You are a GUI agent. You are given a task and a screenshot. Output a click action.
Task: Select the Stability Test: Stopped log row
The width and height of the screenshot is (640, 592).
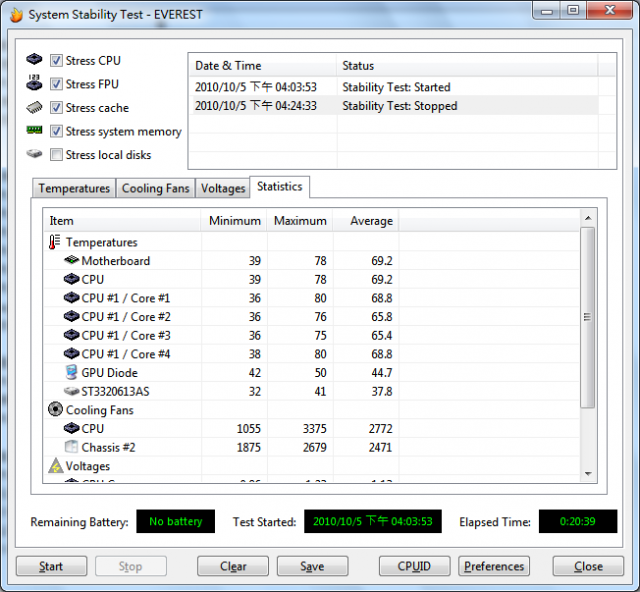pos(394,106)
